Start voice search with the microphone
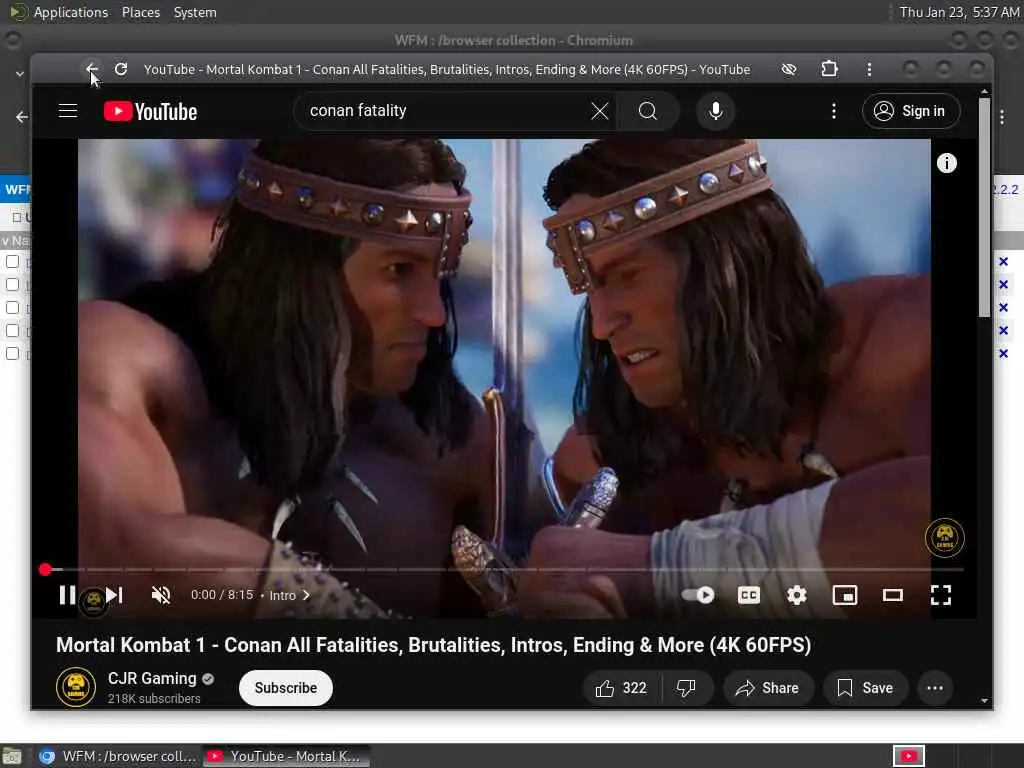The image size is (1024, 768). coord(716,111)
